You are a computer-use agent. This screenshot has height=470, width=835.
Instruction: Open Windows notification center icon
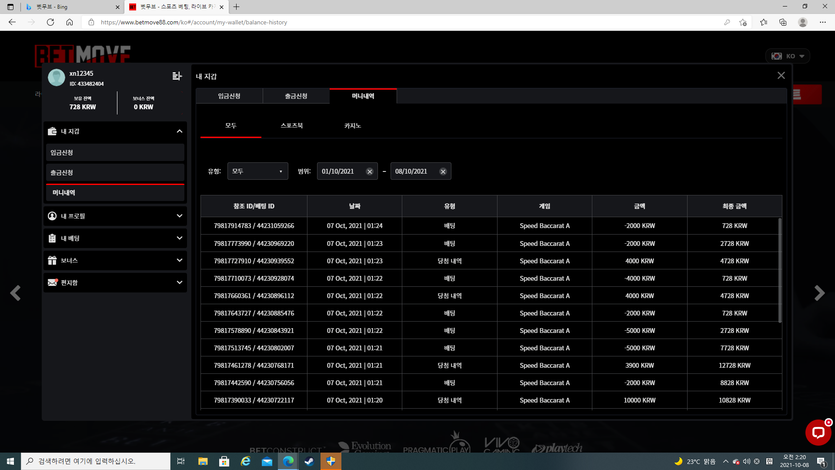[822, 461]
